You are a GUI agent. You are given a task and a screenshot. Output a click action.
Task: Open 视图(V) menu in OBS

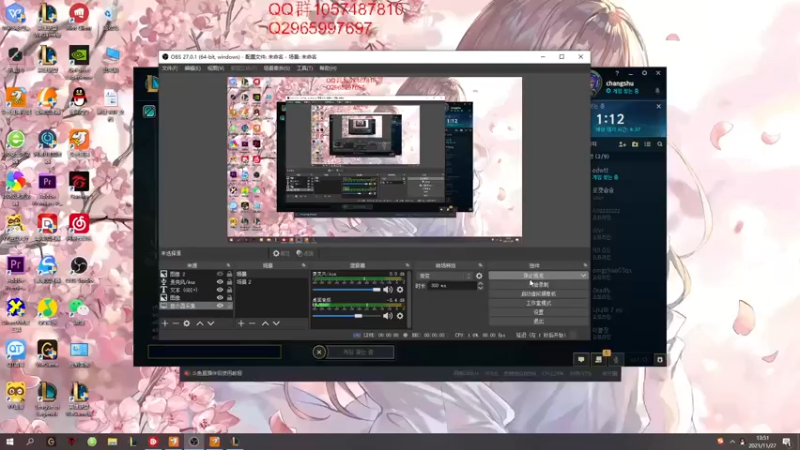[216, 68]
